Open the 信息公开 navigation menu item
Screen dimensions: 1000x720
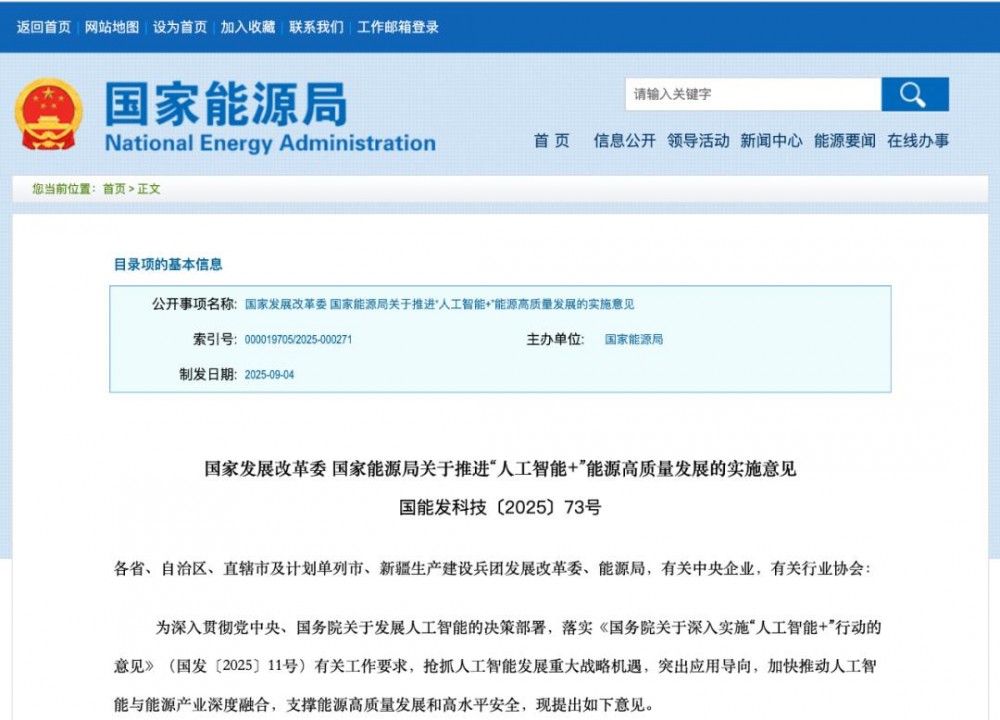point(622,141)
